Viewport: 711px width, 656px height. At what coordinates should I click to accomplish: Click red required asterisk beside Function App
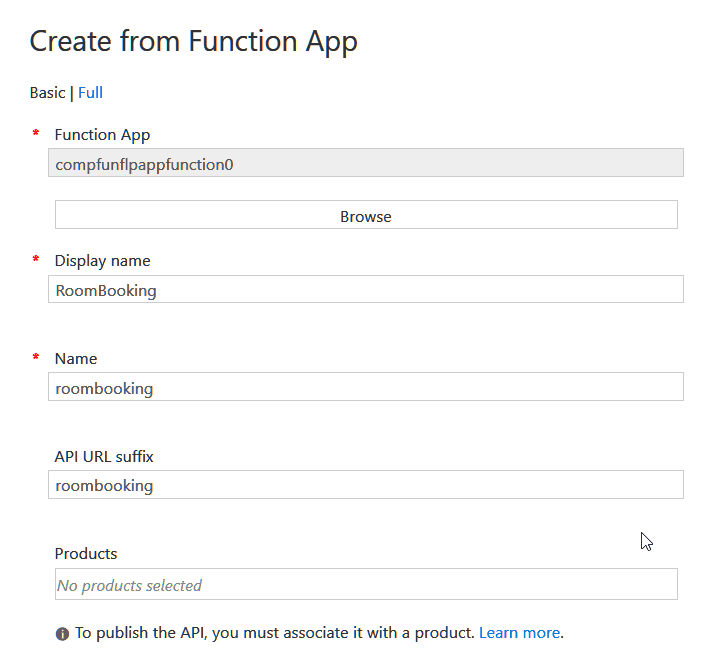click(36, 132)
